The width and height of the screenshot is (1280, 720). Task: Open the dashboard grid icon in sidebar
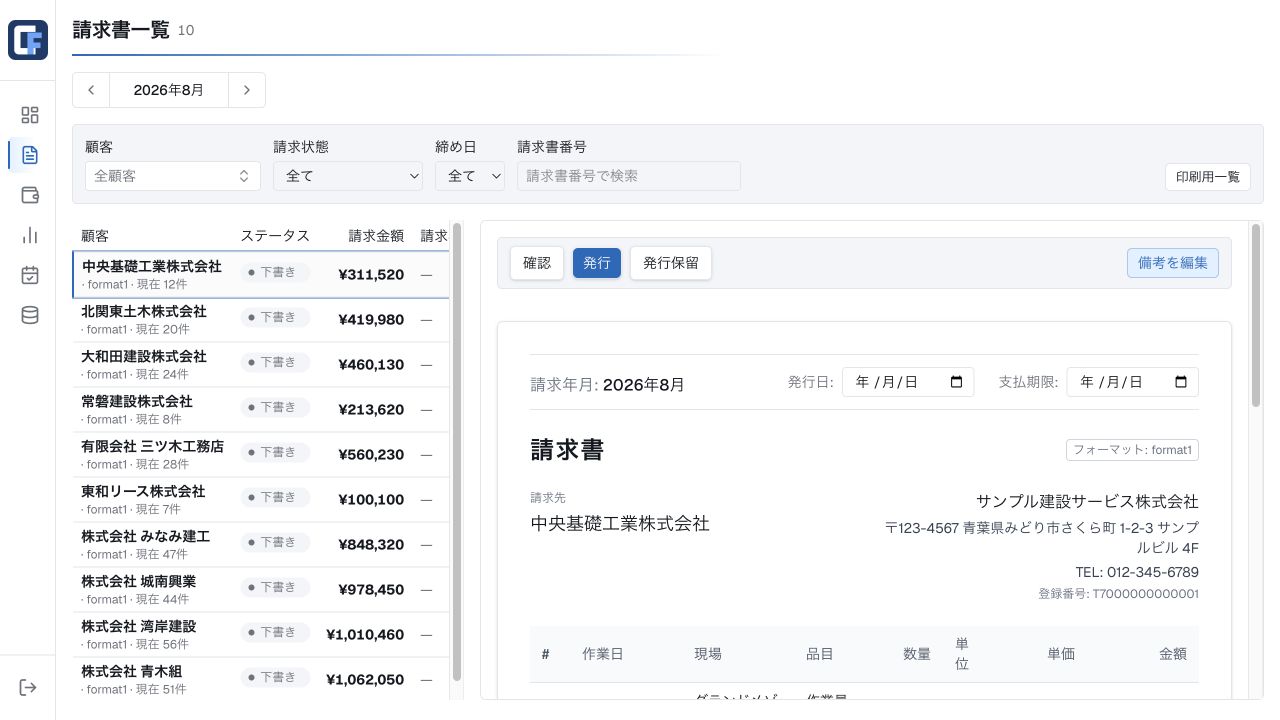(30, 115)
